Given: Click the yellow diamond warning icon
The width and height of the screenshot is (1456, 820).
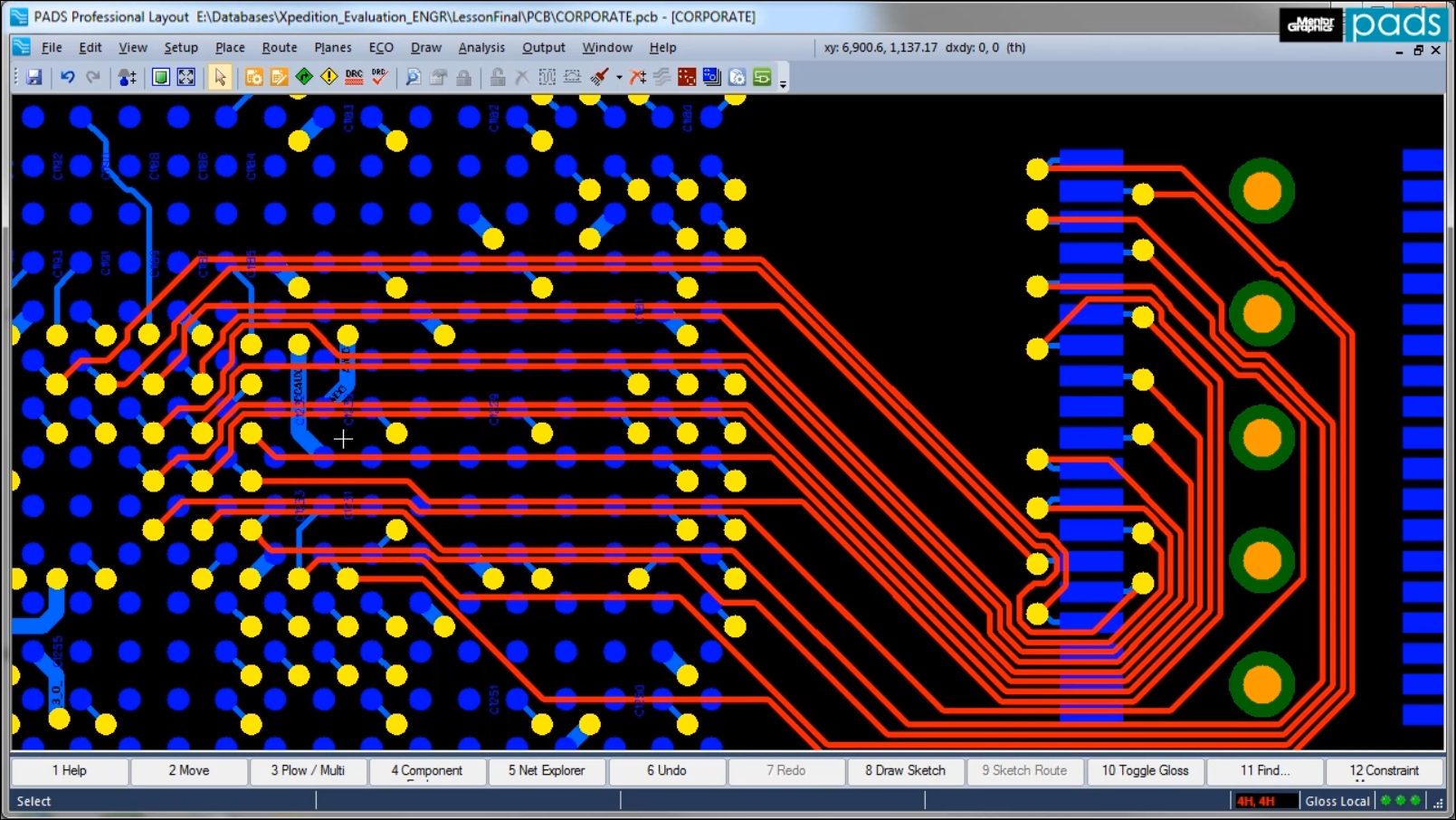Looking at the screenshot, I should [x=329, y=78].
